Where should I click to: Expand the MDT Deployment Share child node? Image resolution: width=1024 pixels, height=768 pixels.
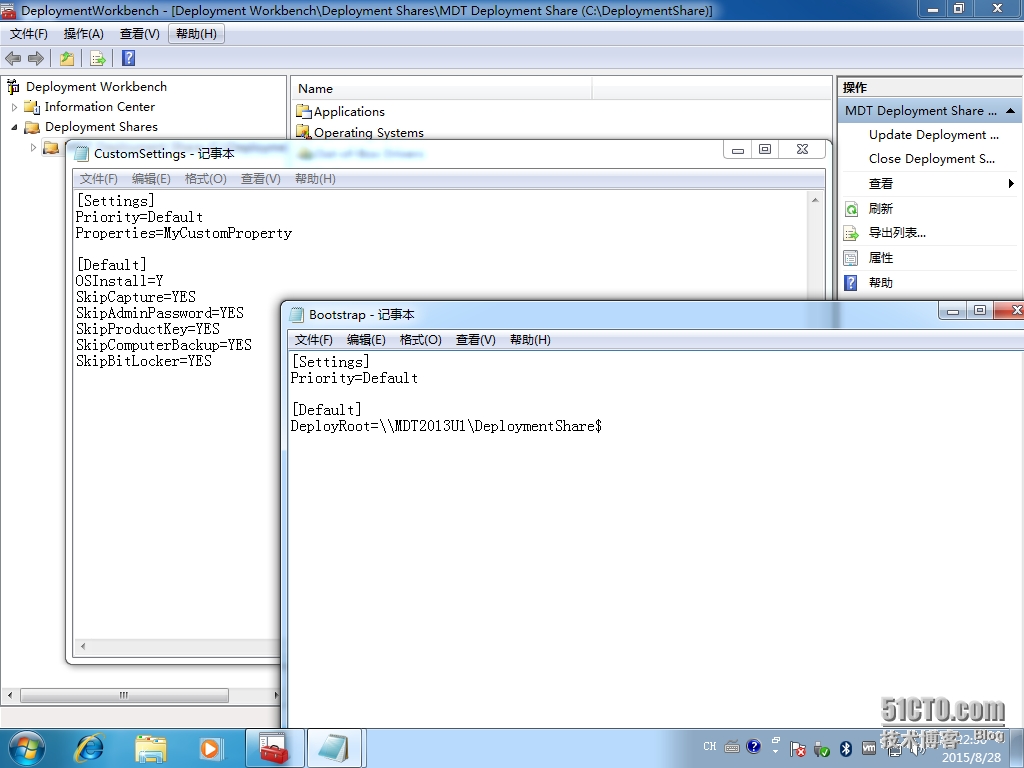tap(33, 148)
